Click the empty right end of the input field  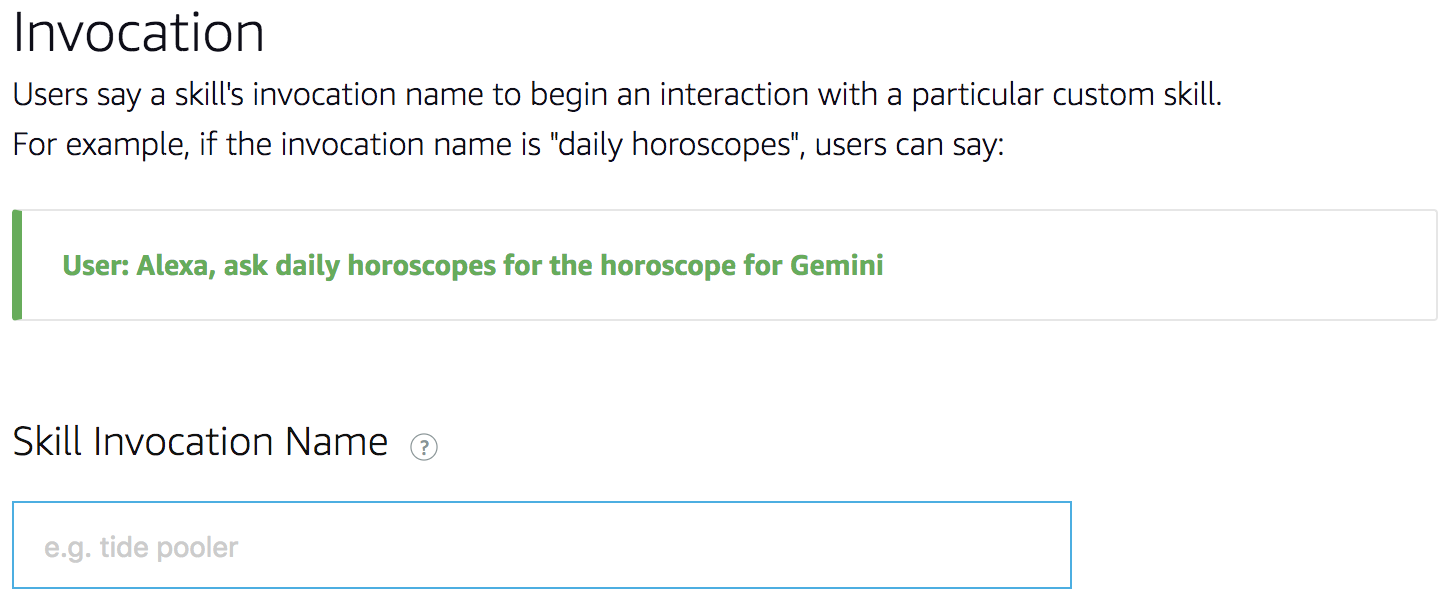1000,545
